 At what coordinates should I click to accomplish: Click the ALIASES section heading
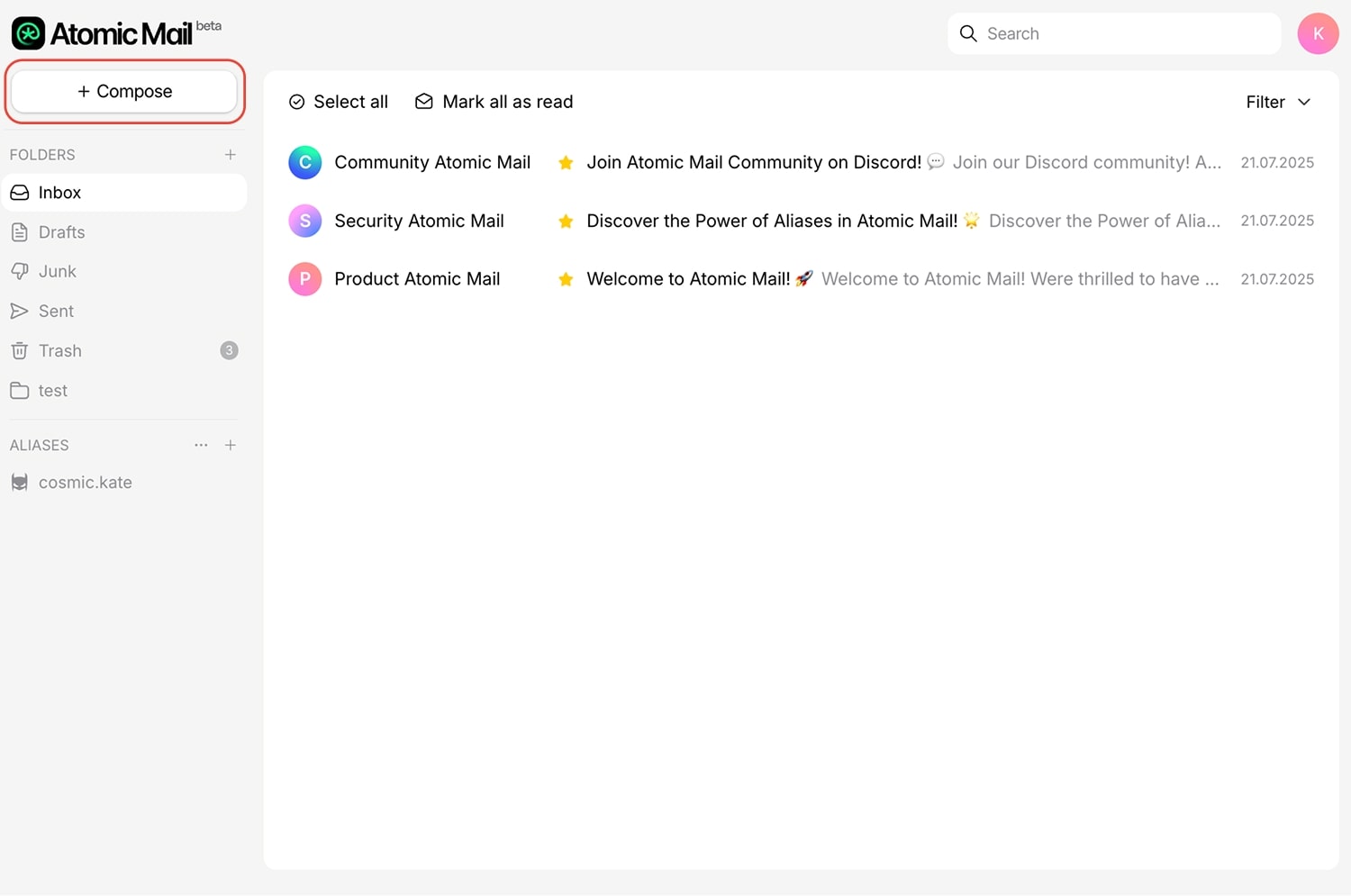tap(39, 445)
